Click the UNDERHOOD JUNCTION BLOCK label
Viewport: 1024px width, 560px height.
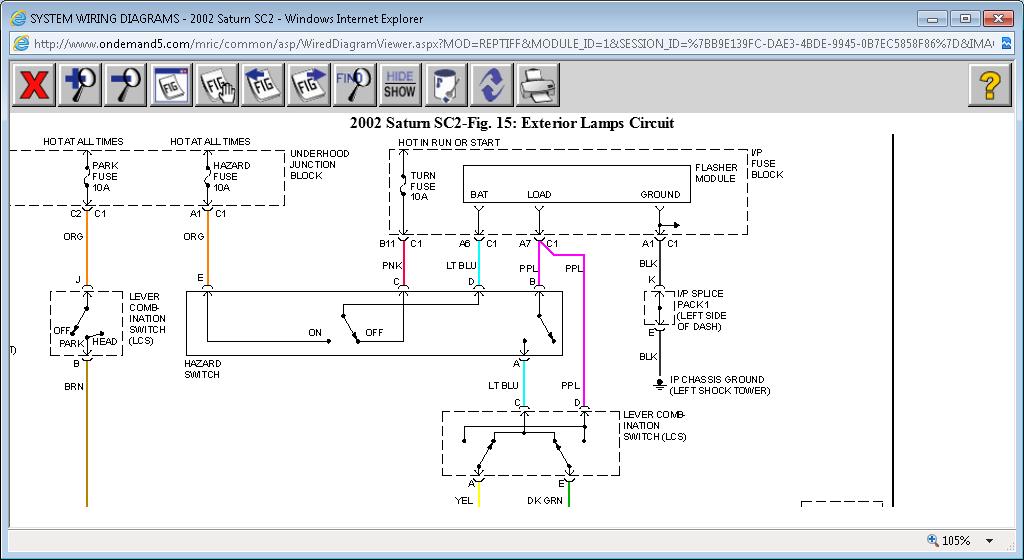coord(319,164)
